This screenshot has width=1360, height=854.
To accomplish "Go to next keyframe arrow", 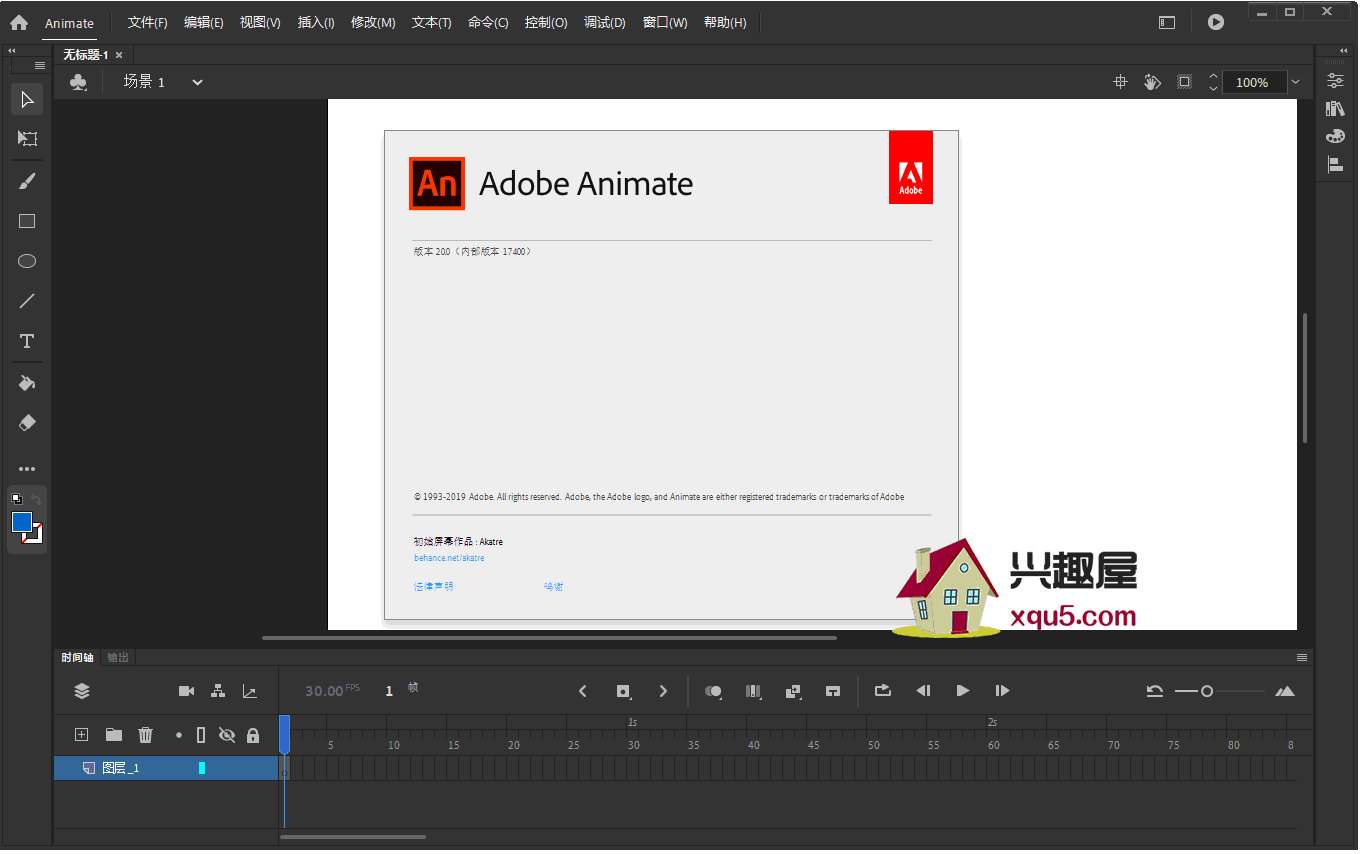I will click(663, 691).
